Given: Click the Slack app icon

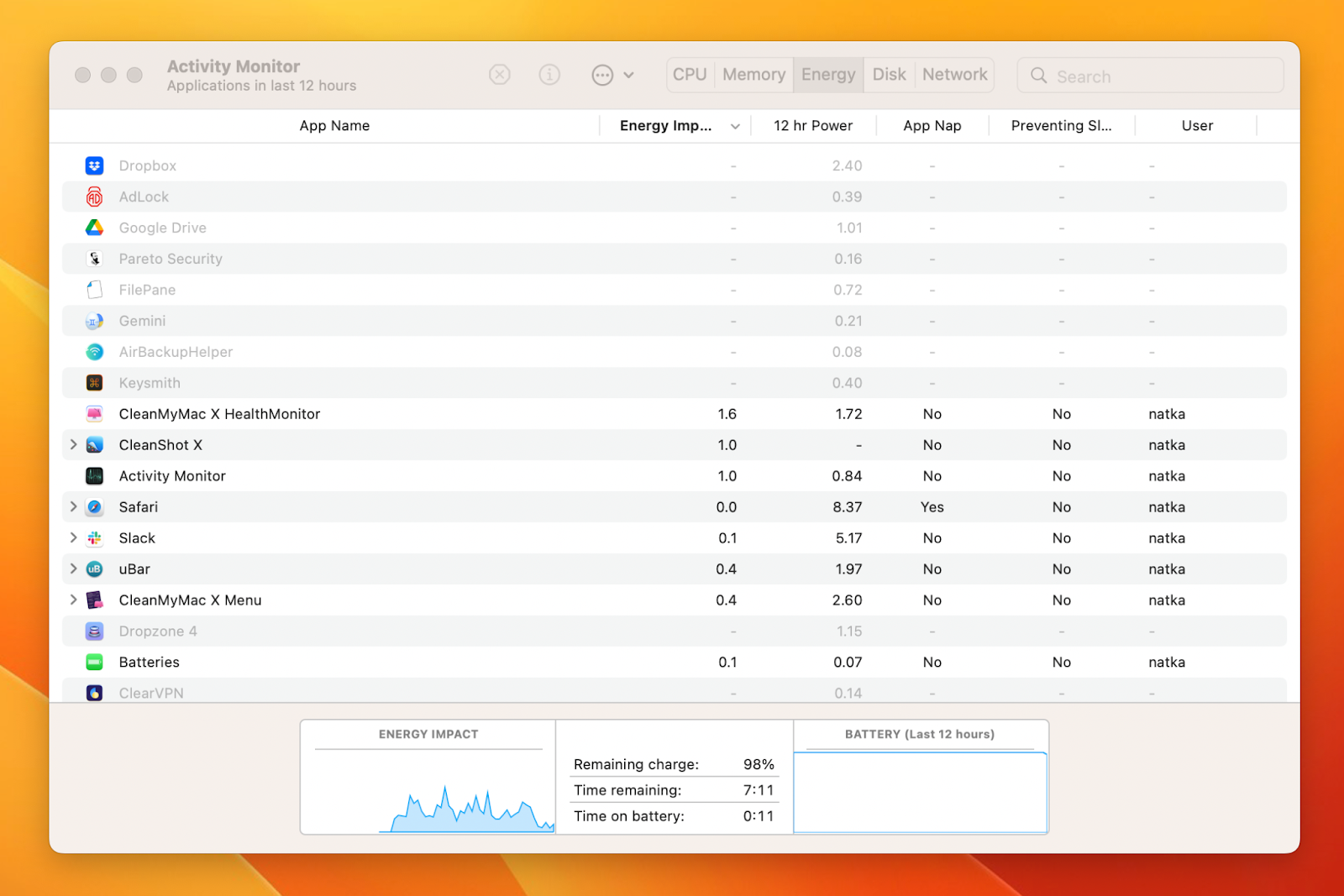Looking at the screenshot, I should pos(94,538).
